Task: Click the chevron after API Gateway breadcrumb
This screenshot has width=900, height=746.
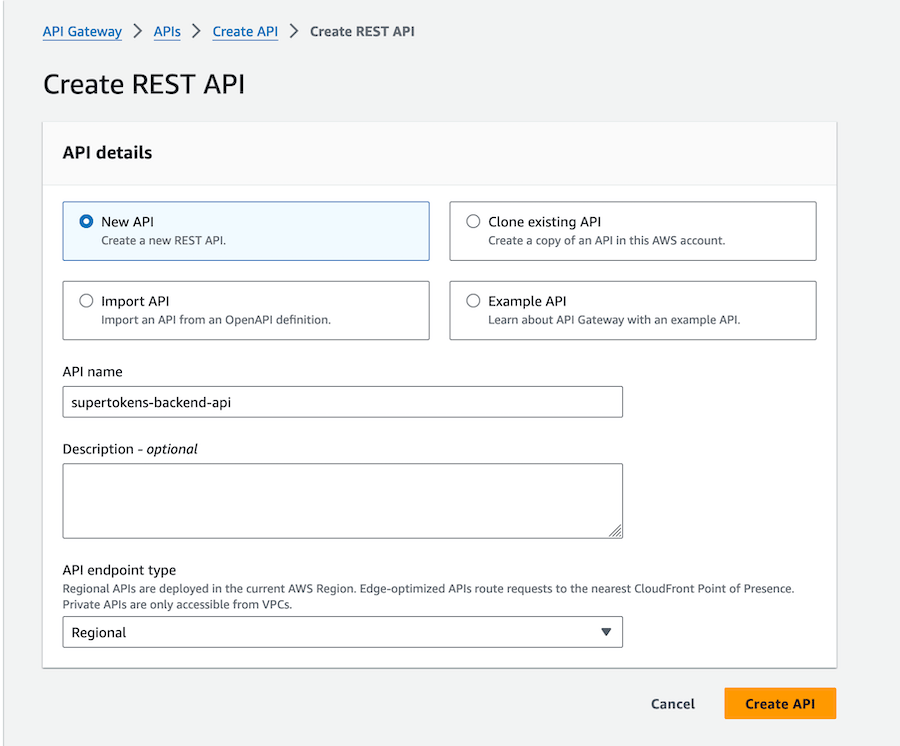Action: (137, 31)
